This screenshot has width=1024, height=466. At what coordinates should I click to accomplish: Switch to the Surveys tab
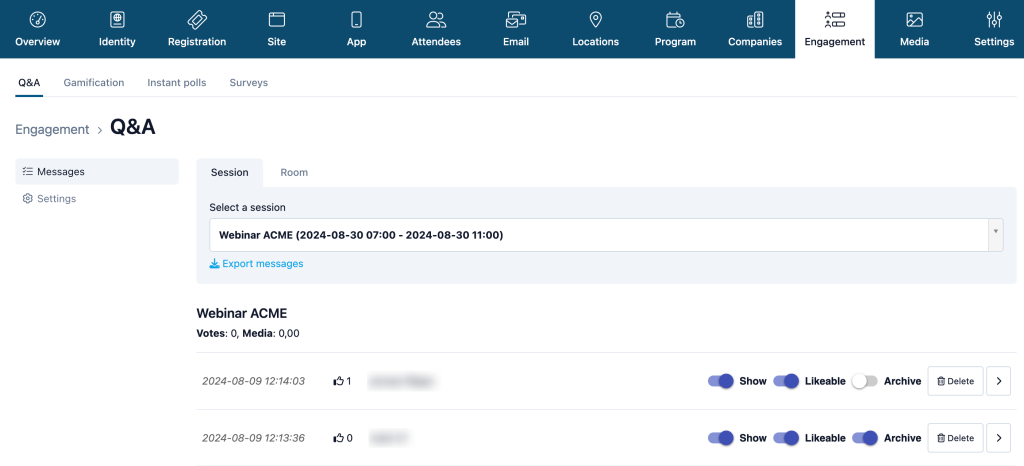click(249, 83)
